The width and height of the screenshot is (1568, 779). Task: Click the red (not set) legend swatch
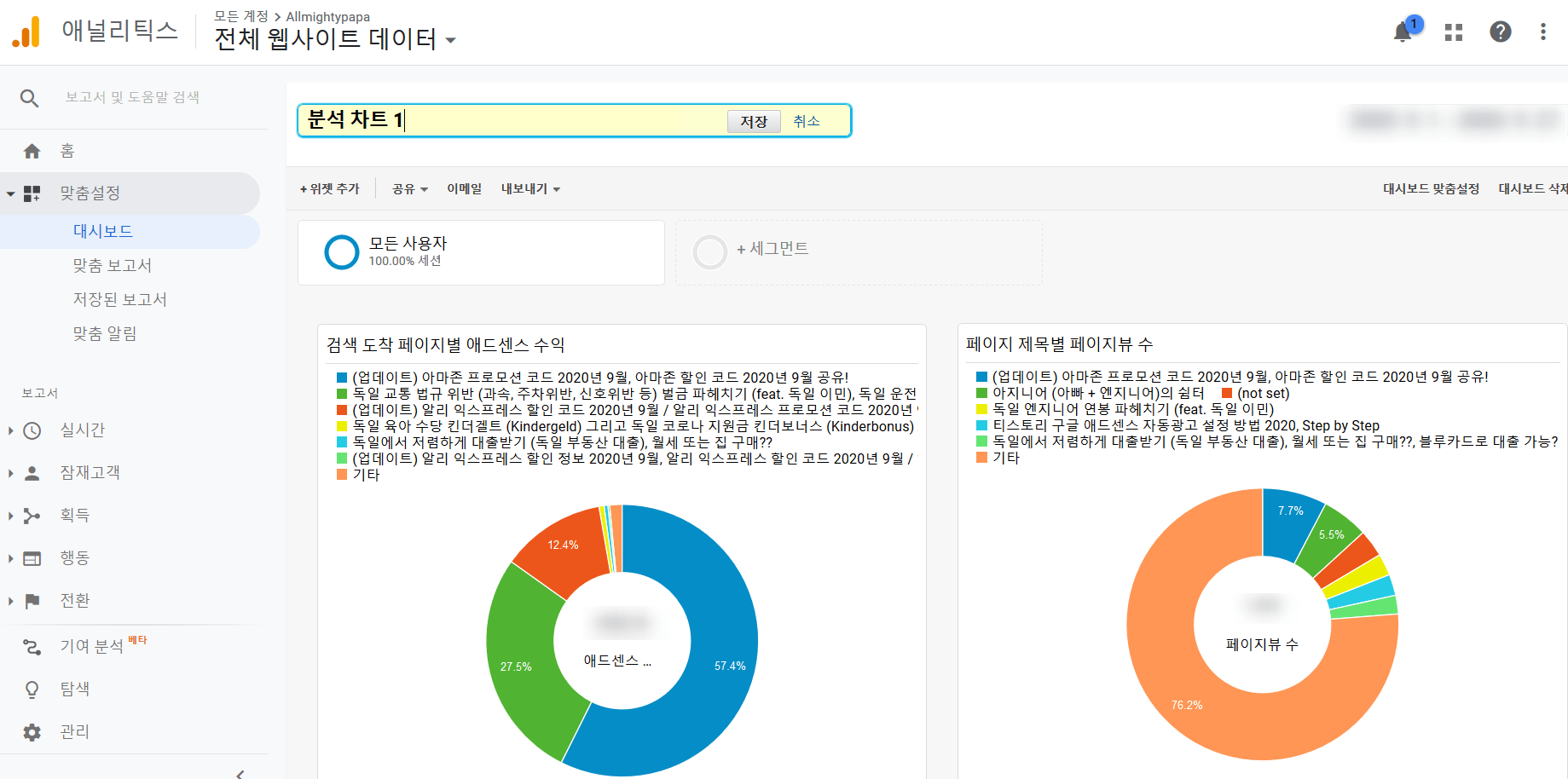click(x=1227, y=393)
